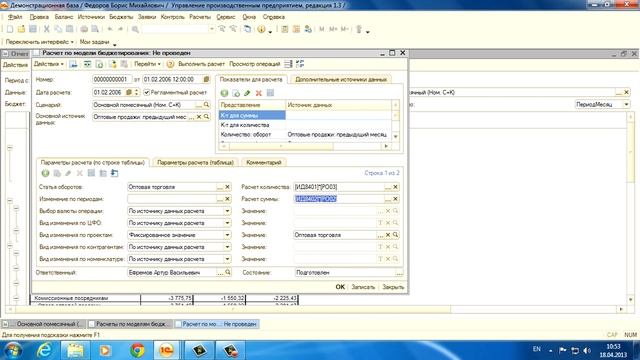Image resolution: width=640 pixels, height=360 pixels.
Task: Click the Print icon in main toolbar
Action: (x=84, y=29)
